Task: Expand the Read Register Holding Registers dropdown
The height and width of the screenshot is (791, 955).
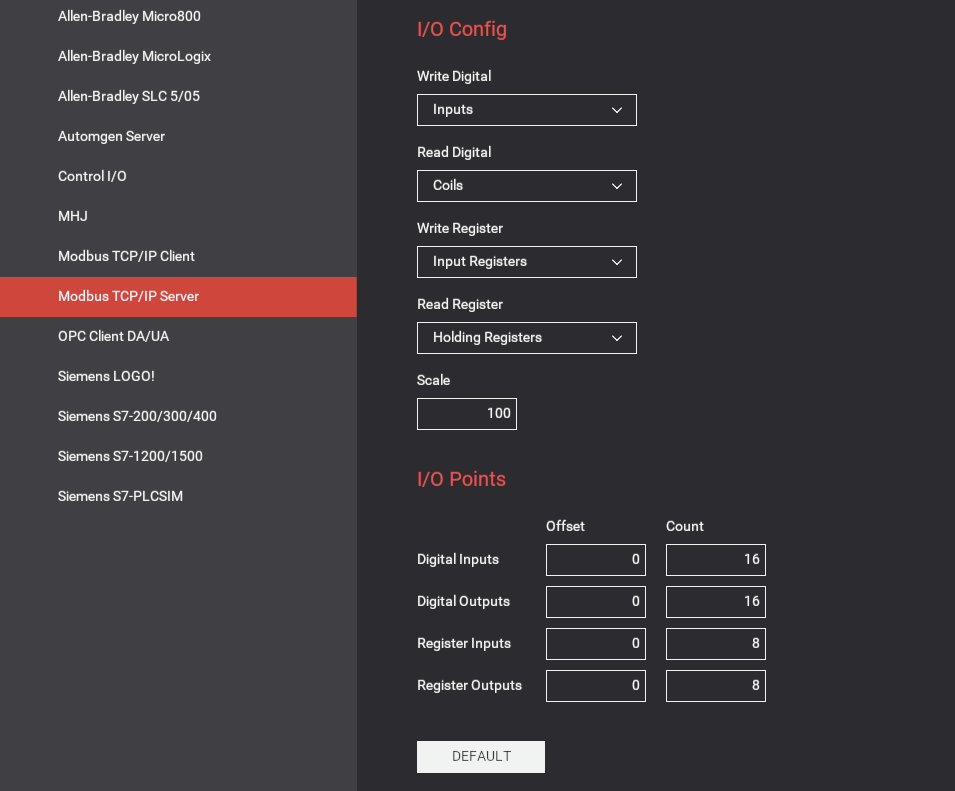Action: tap(527, 338)
